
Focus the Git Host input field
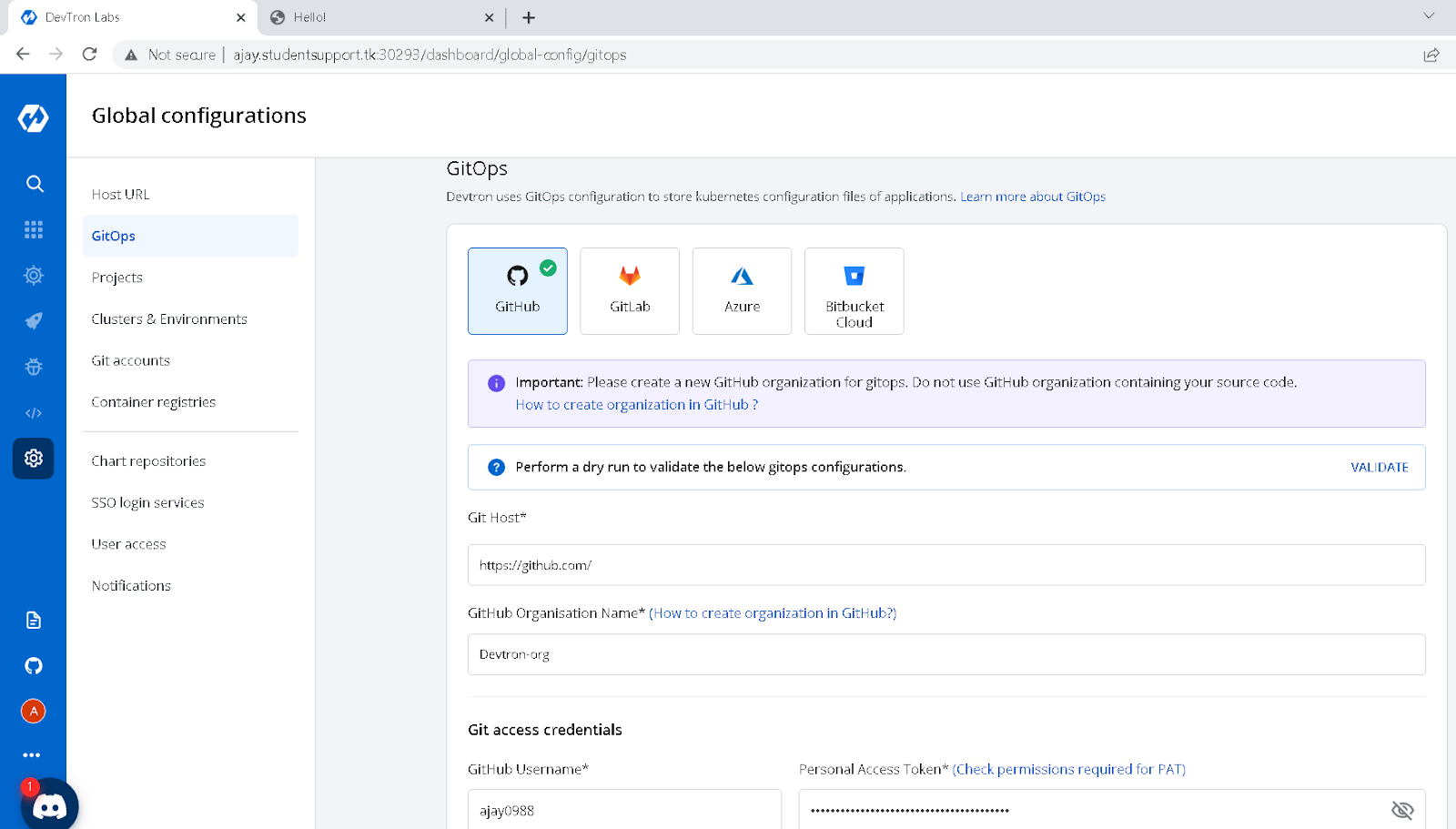coord(946,565)
